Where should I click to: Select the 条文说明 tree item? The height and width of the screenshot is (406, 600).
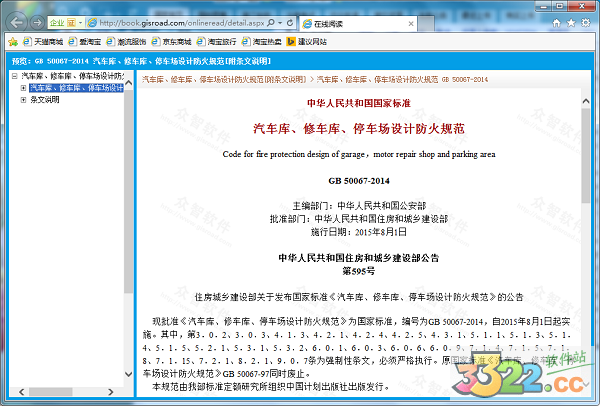[45, 100]
